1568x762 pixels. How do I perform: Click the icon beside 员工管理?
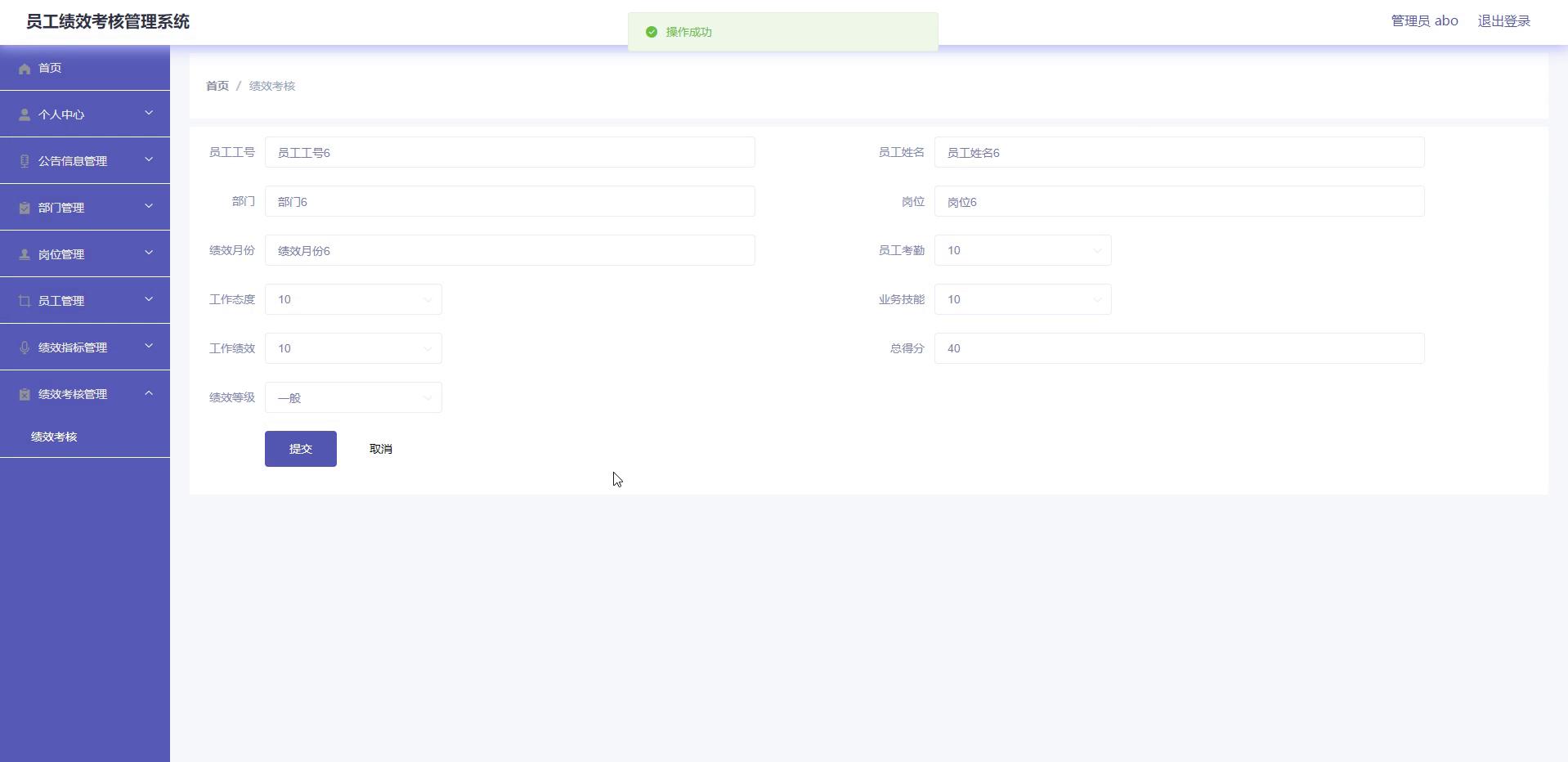pos(25,302)
